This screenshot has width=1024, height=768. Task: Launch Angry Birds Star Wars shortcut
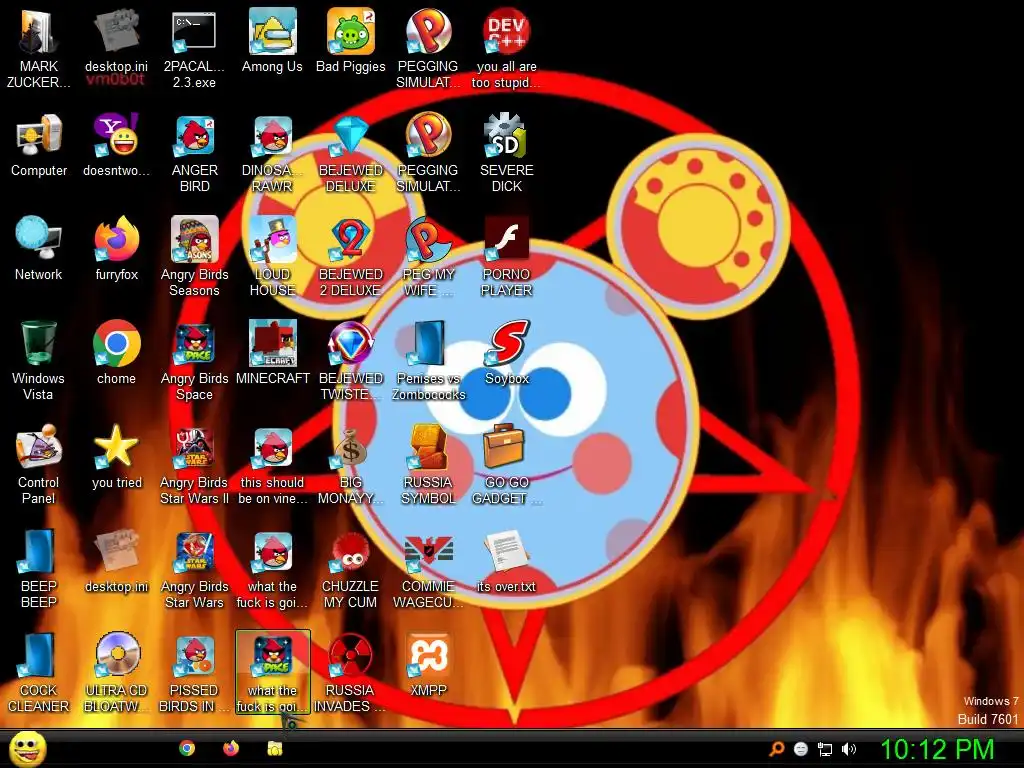click(195, 569)
